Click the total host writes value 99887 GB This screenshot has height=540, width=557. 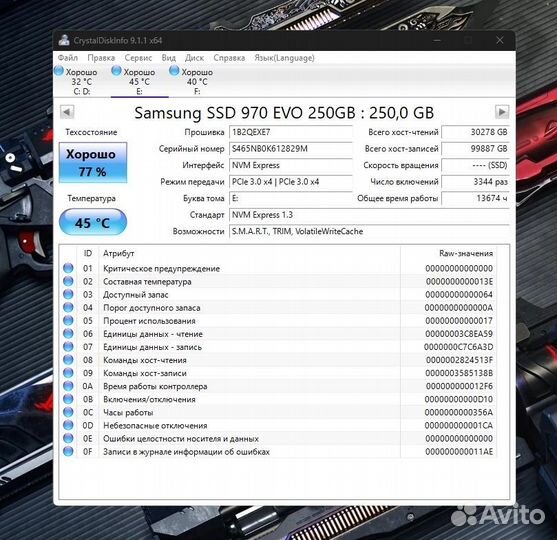tap(475, 149)
